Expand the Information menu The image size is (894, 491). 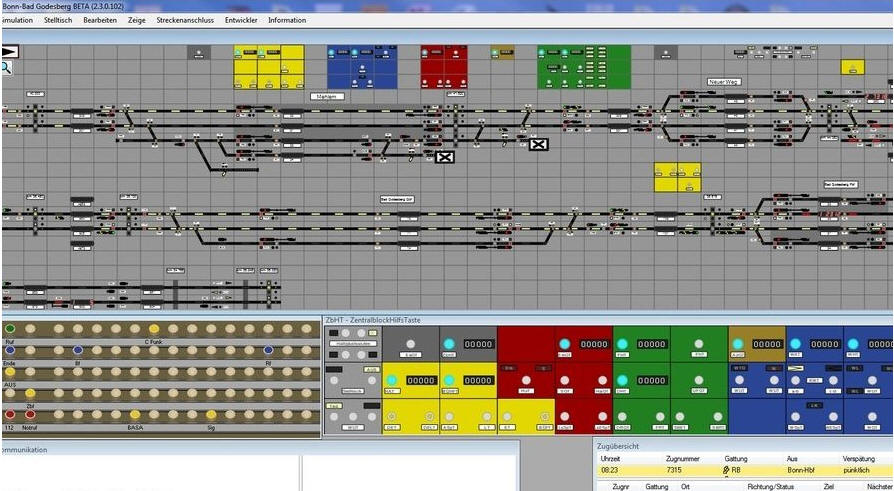(x=287, y=20)
